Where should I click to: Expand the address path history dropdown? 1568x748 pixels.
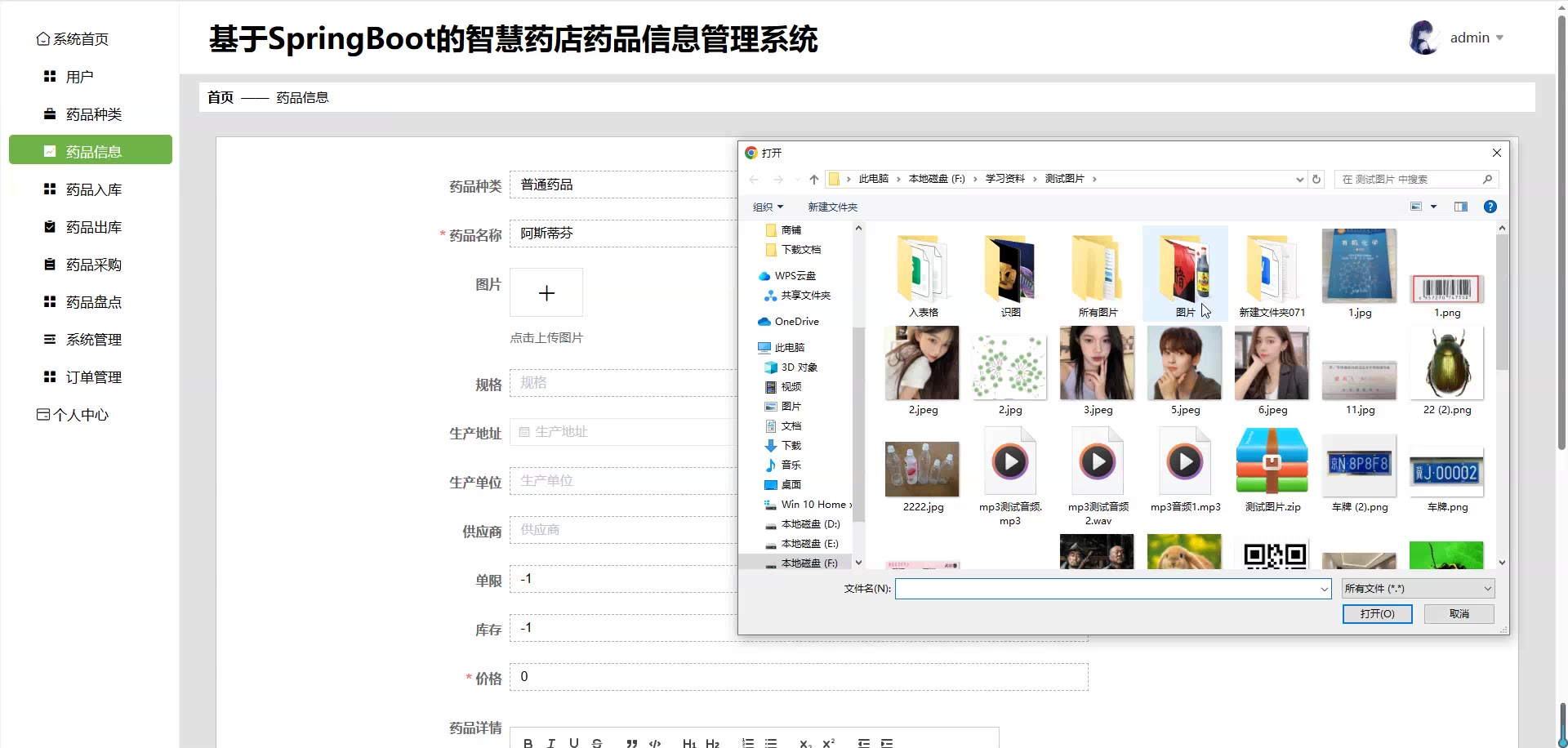point(1299,180)
